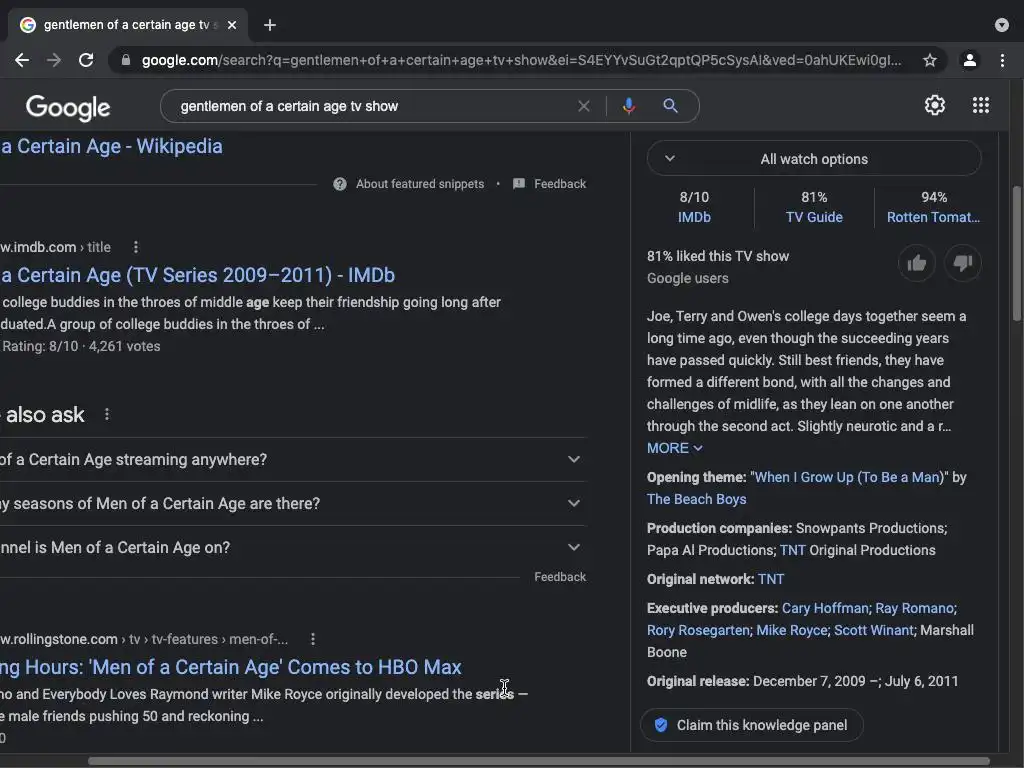Expand the streaming anywhere question
The image size is (1024, 768).
click(293, 460)
